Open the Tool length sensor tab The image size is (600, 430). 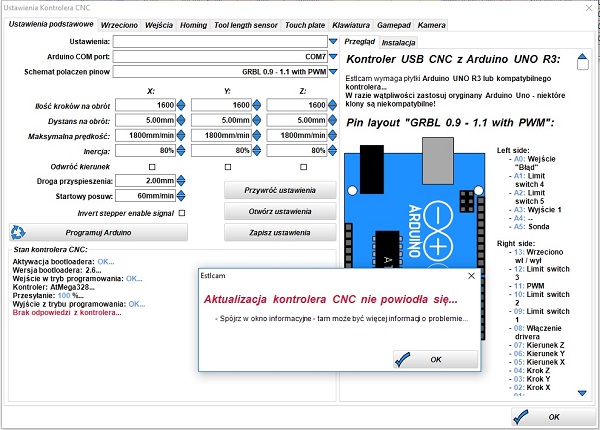(245, 25)
